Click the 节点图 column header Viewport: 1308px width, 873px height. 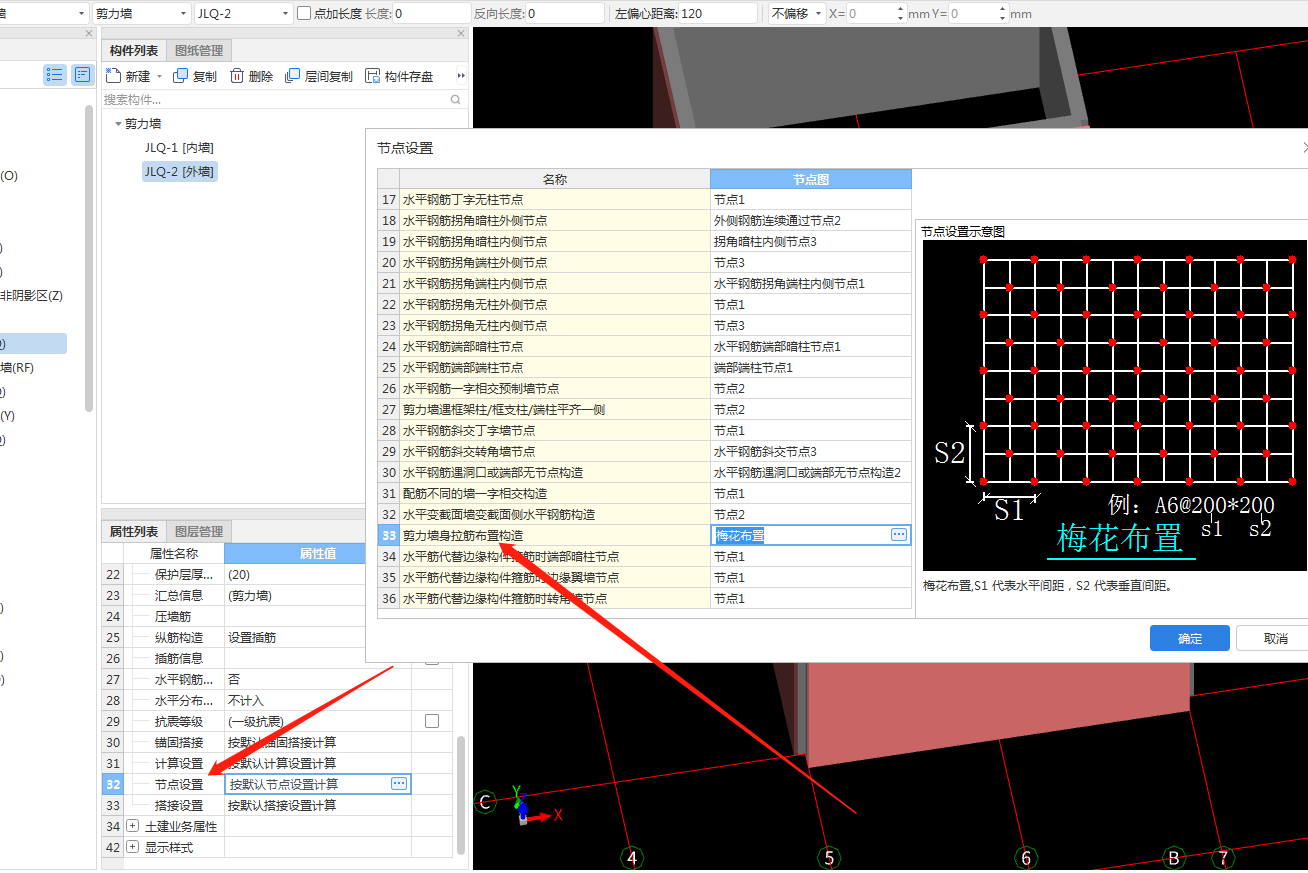[811, 179]
